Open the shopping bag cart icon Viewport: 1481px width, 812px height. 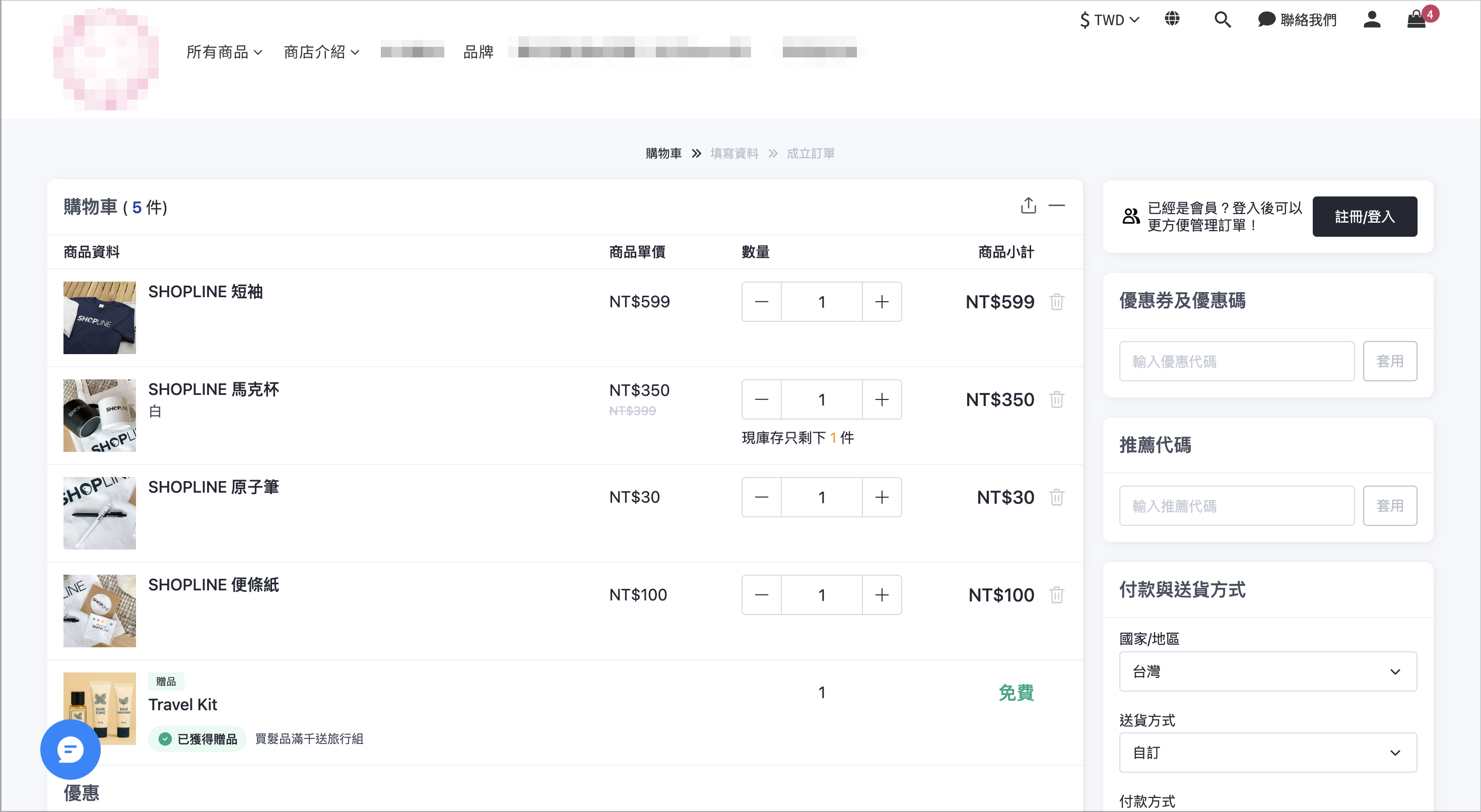(x=1416, y=19)
